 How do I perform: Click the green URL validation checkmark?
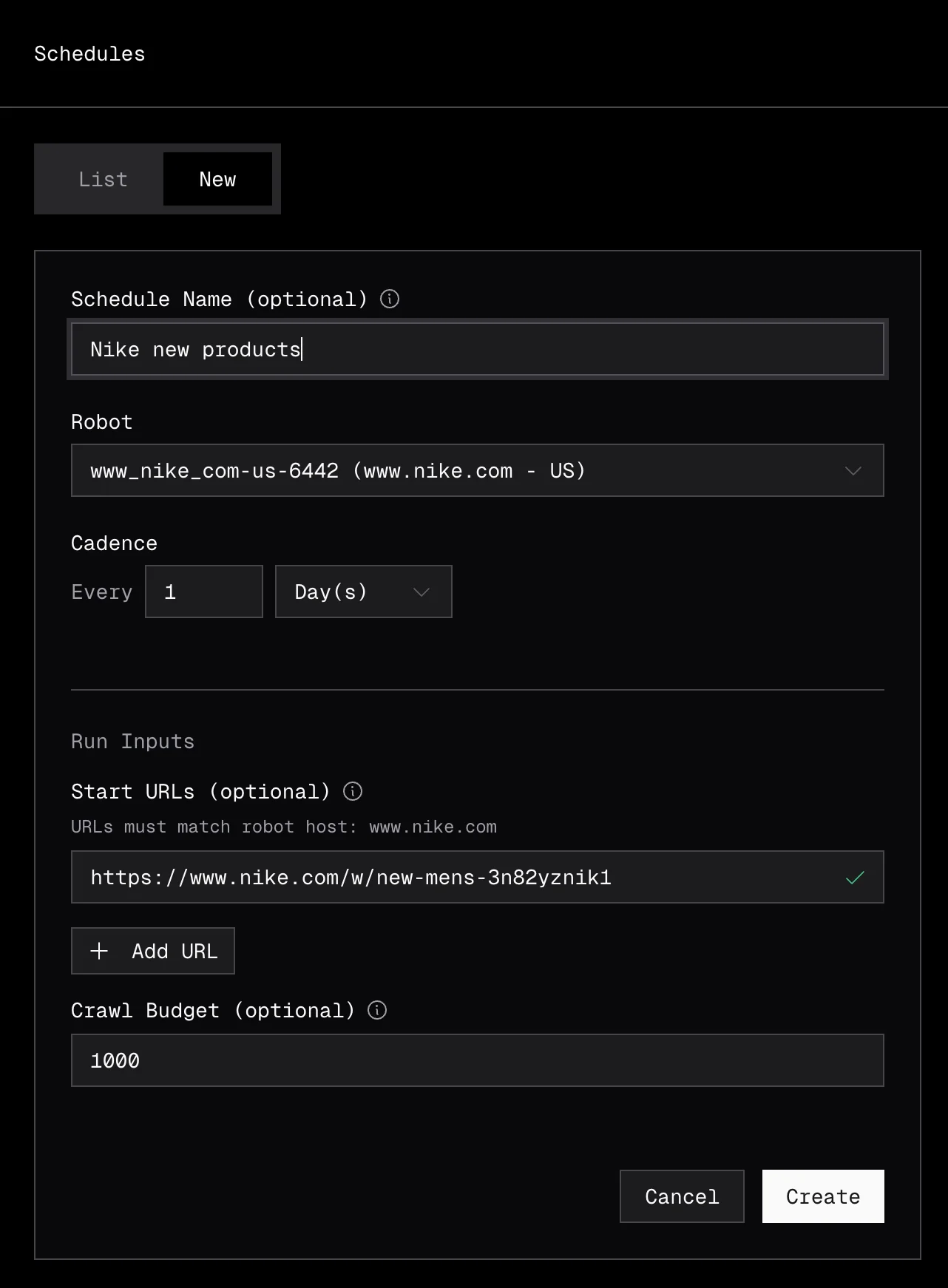[x=855, y=878]
